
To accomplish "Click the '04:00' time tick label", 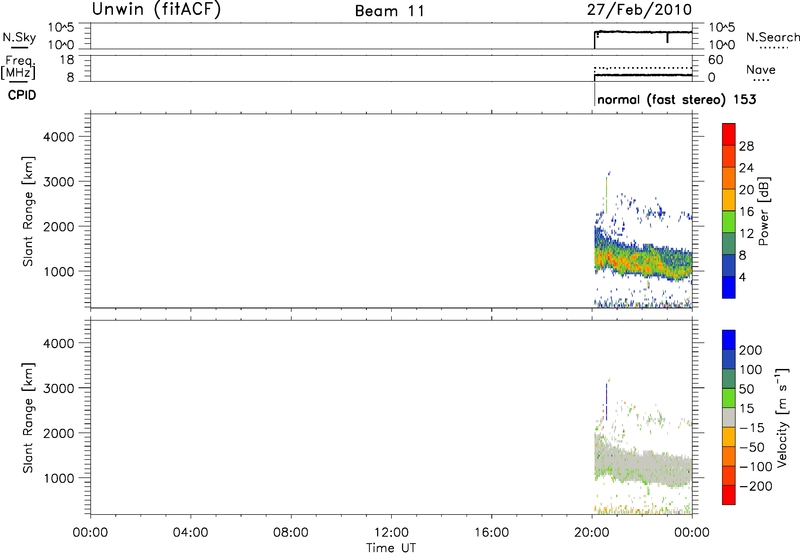I will point(191,533).
